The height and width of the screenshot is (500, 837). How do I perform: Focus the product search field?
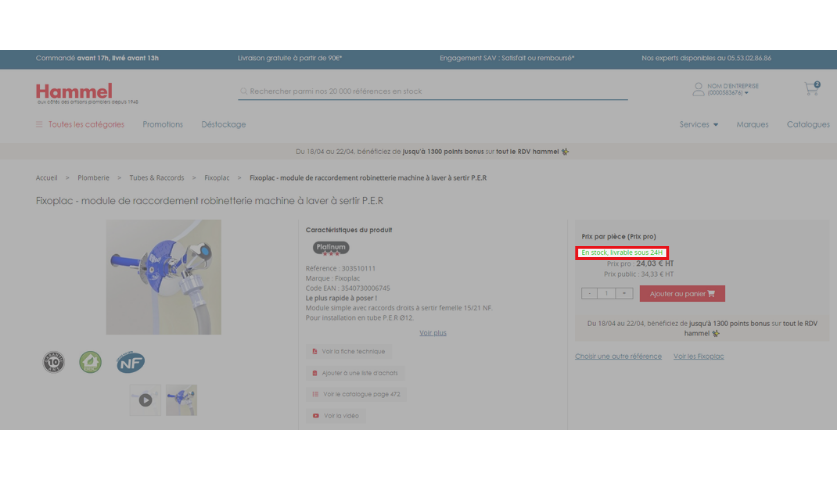(433, 91)
